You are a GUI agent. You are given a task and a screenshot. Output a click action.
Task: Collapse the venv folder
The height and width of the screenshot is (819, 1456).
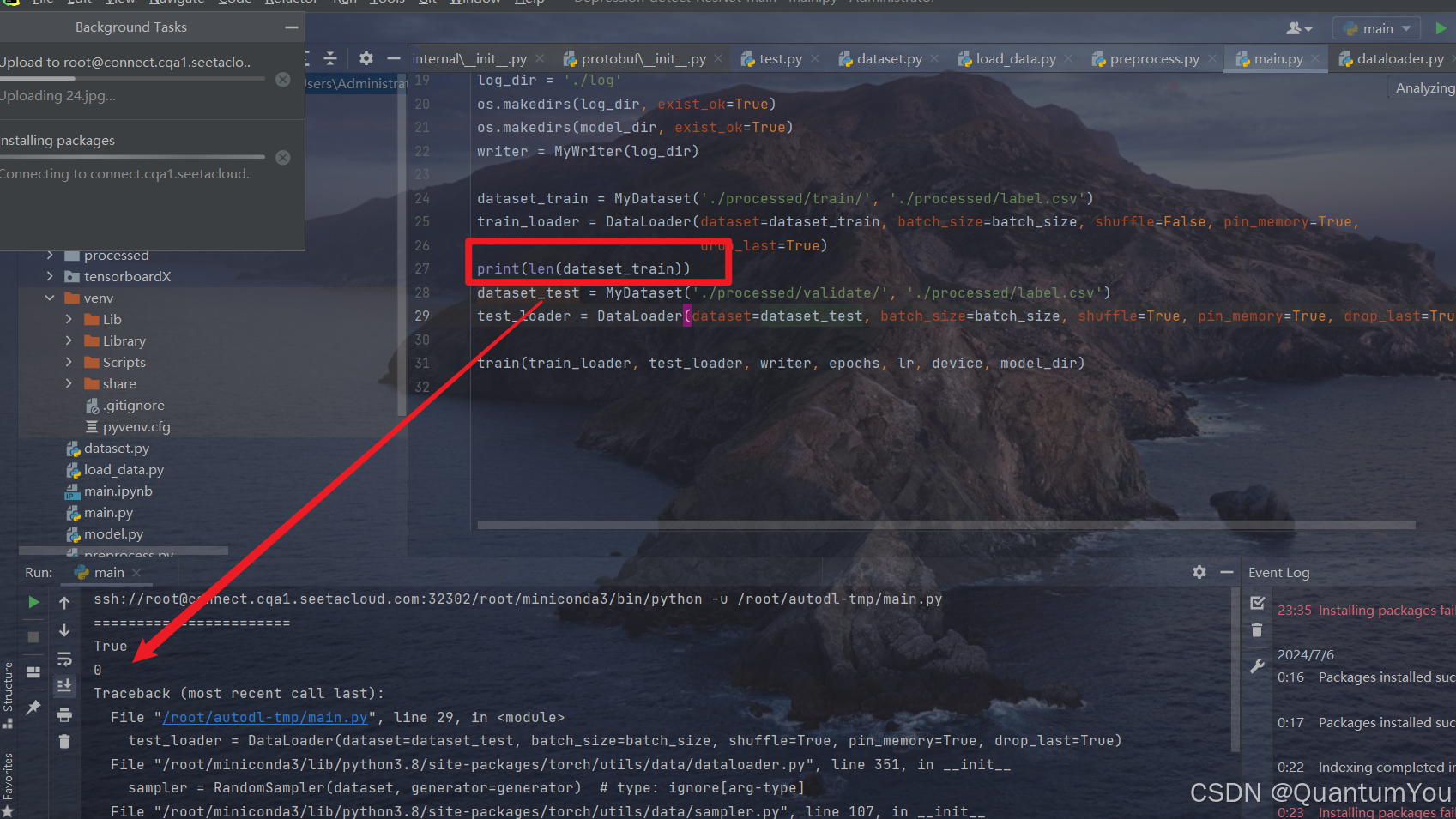coord(50,298)
